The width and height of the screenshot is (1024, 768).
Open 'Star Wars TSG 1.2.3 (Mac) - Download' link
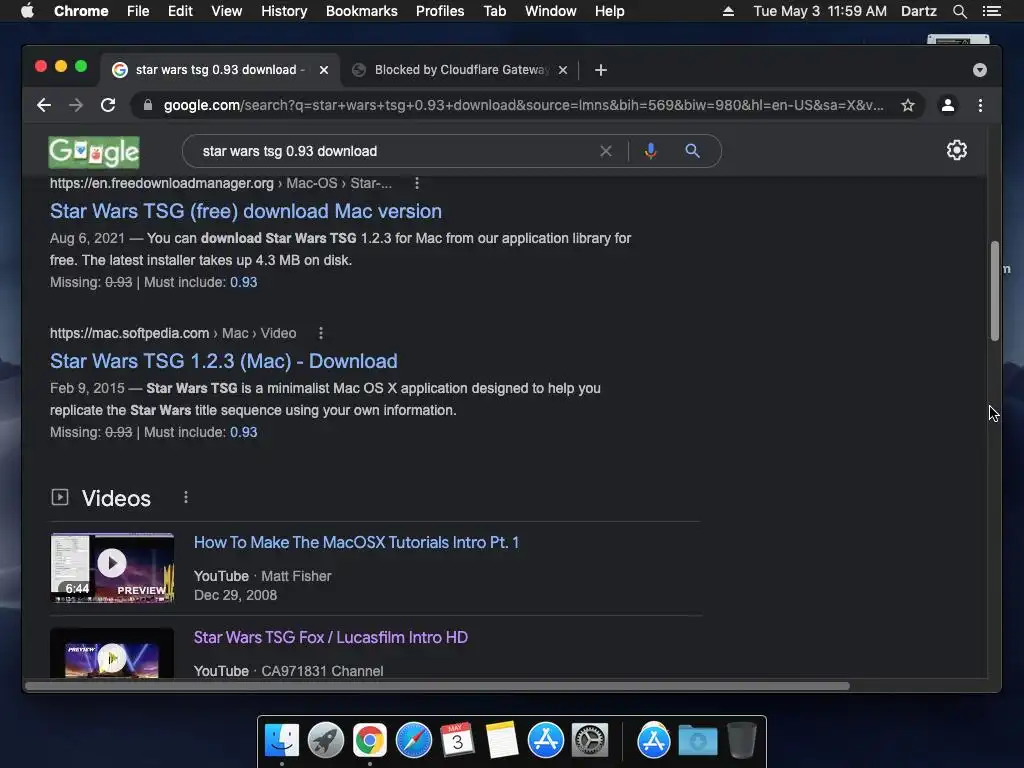(223, 361)
